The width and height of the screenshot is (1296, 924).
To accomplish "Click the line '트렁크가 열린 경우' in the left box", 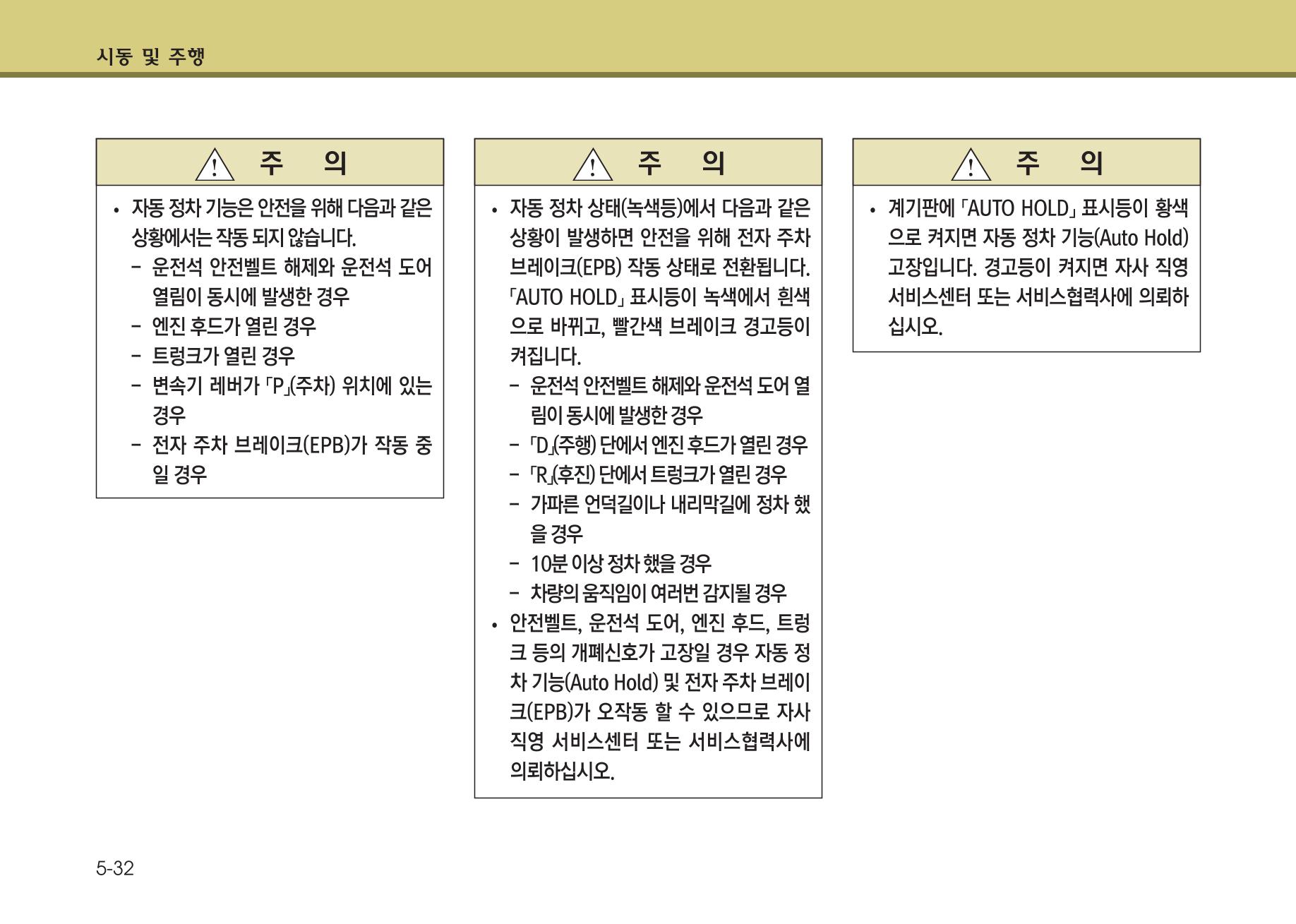I will click(223, 356).
